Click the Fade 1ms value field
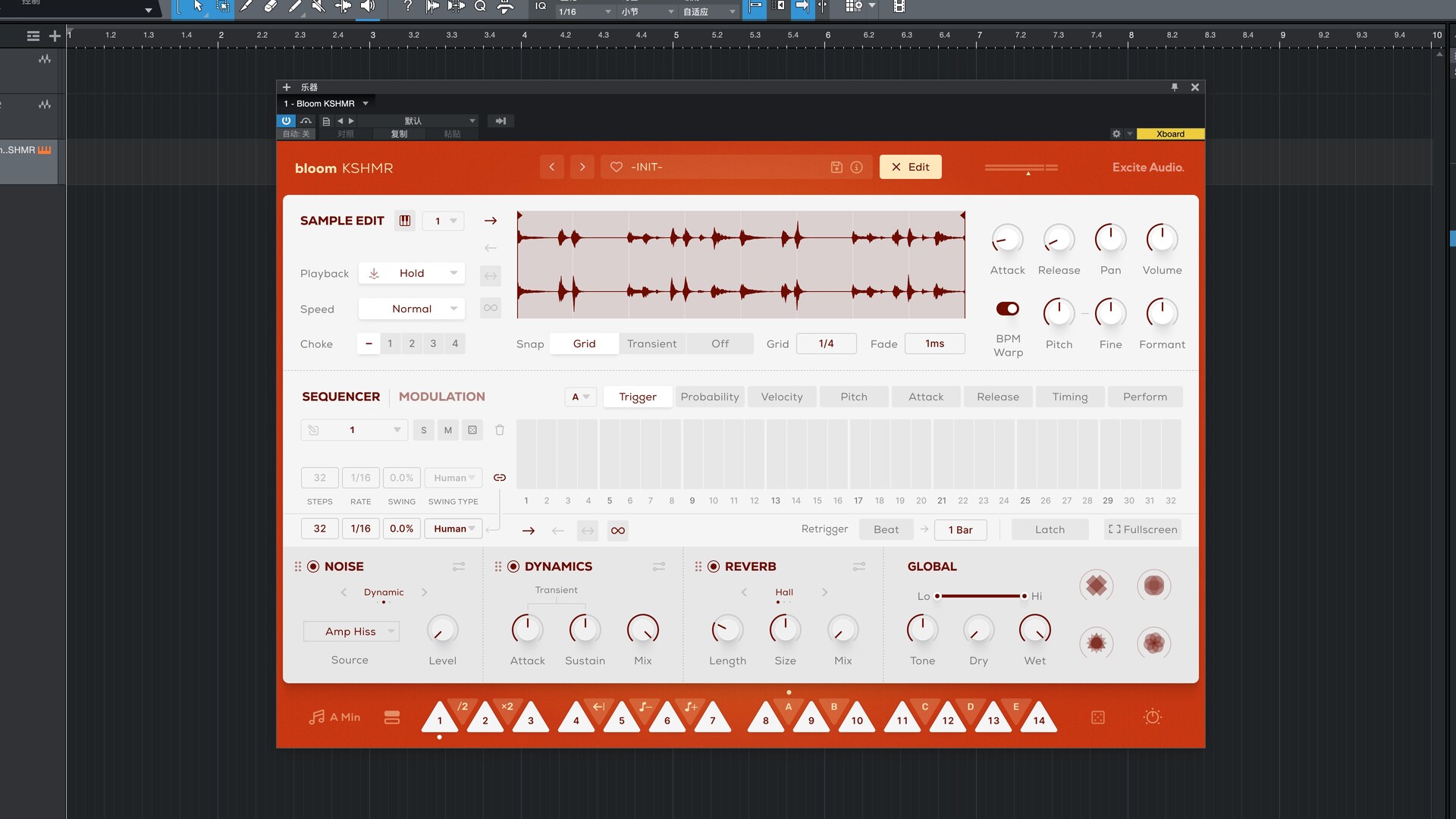1456x819 pixels. [x=935, y=344]
